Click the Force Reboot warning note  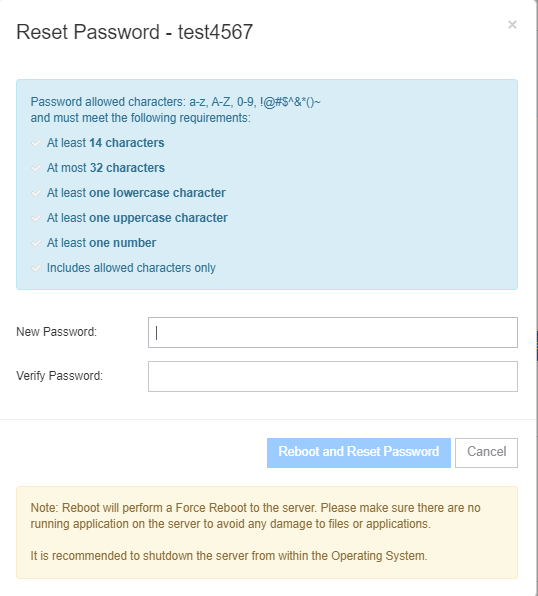click(x=256, y=516)
